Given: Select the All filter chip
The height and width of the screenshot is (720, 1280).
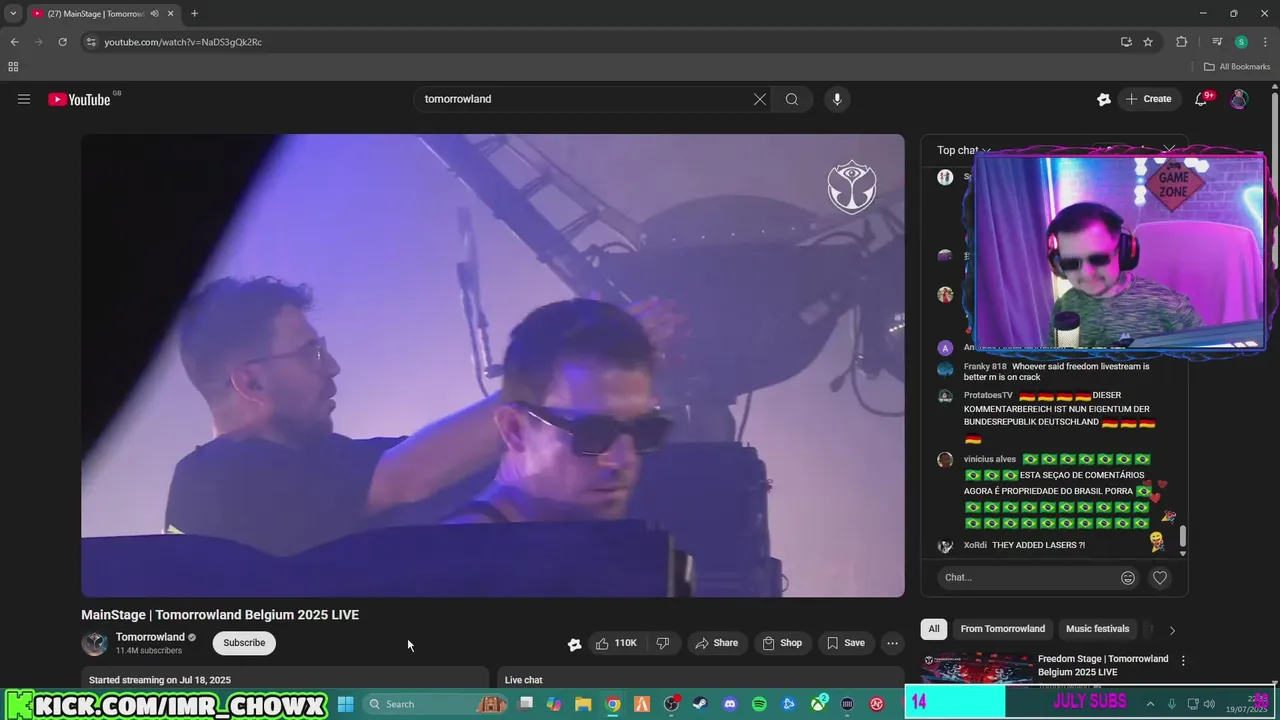Looking at the screenshot, I should (x=934, y=629).
